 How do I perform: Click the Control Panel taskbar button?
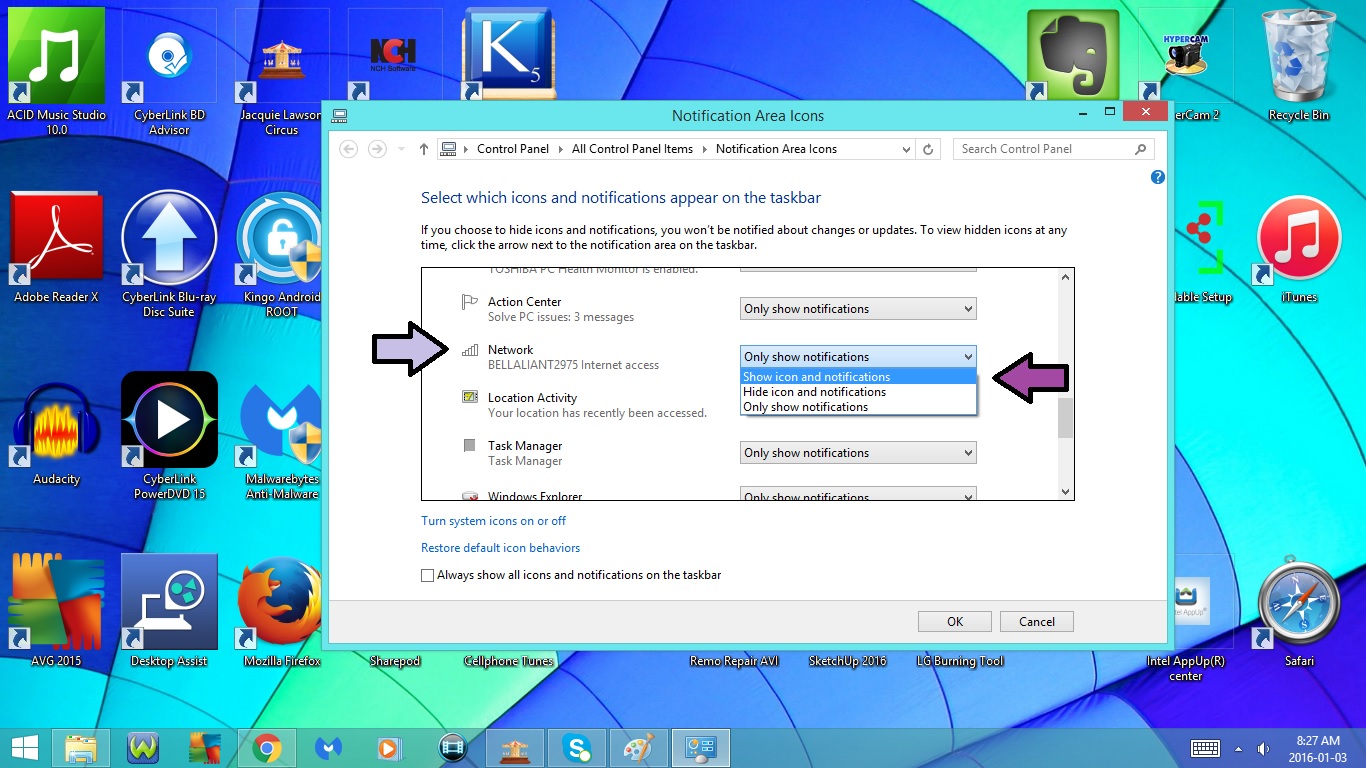(700, 747)
